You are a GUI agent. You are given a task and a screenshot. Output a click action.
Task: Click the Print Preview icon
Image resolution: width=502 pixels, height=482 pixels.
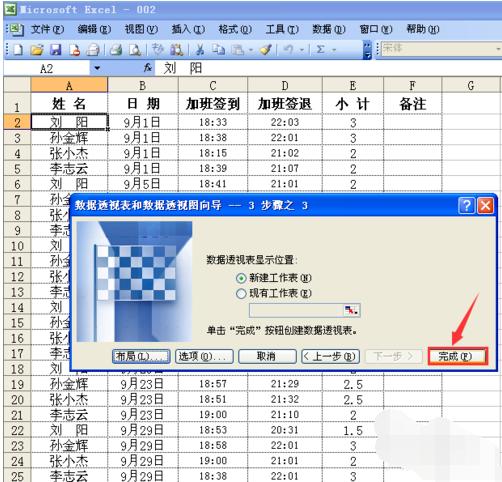135,50
